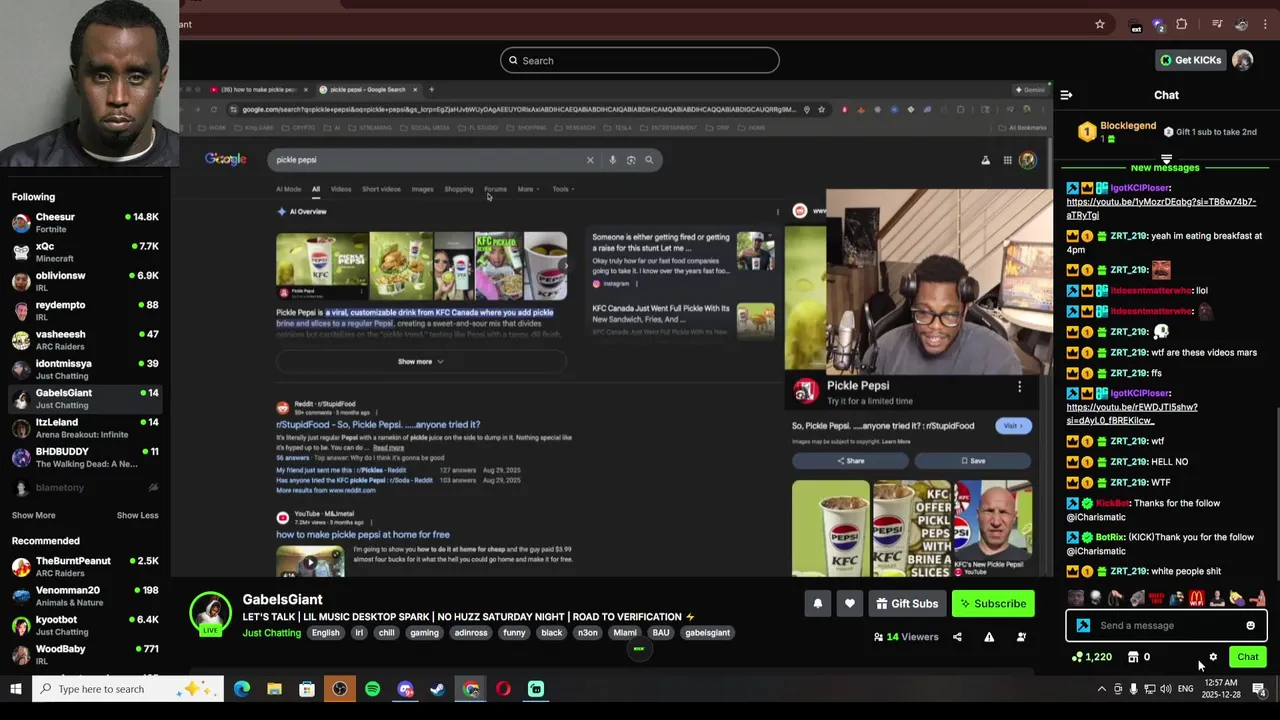Click the OBS Studio taskbar icon
Image resolution: width=1280 pixels, height=720 pixels.
coord(340,689)
